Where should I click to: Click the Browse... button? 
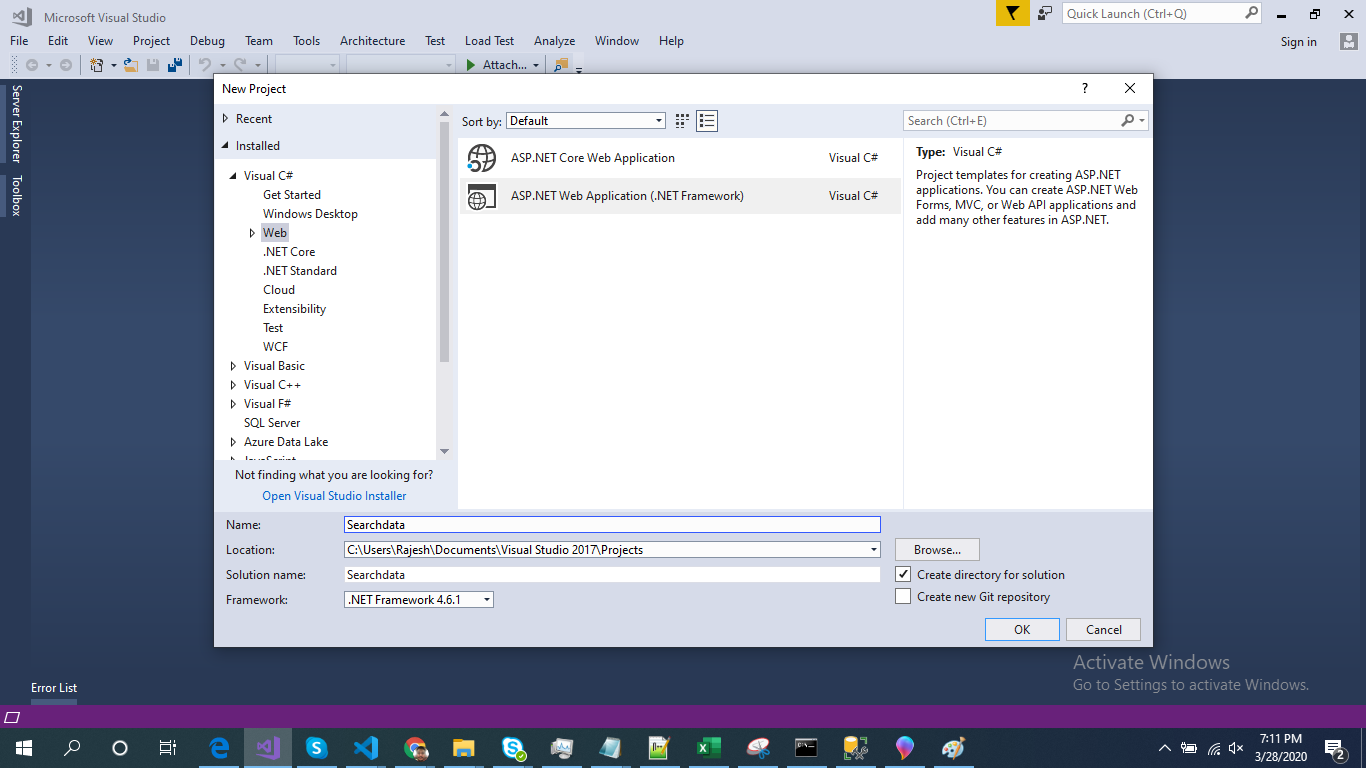[937, 550]
